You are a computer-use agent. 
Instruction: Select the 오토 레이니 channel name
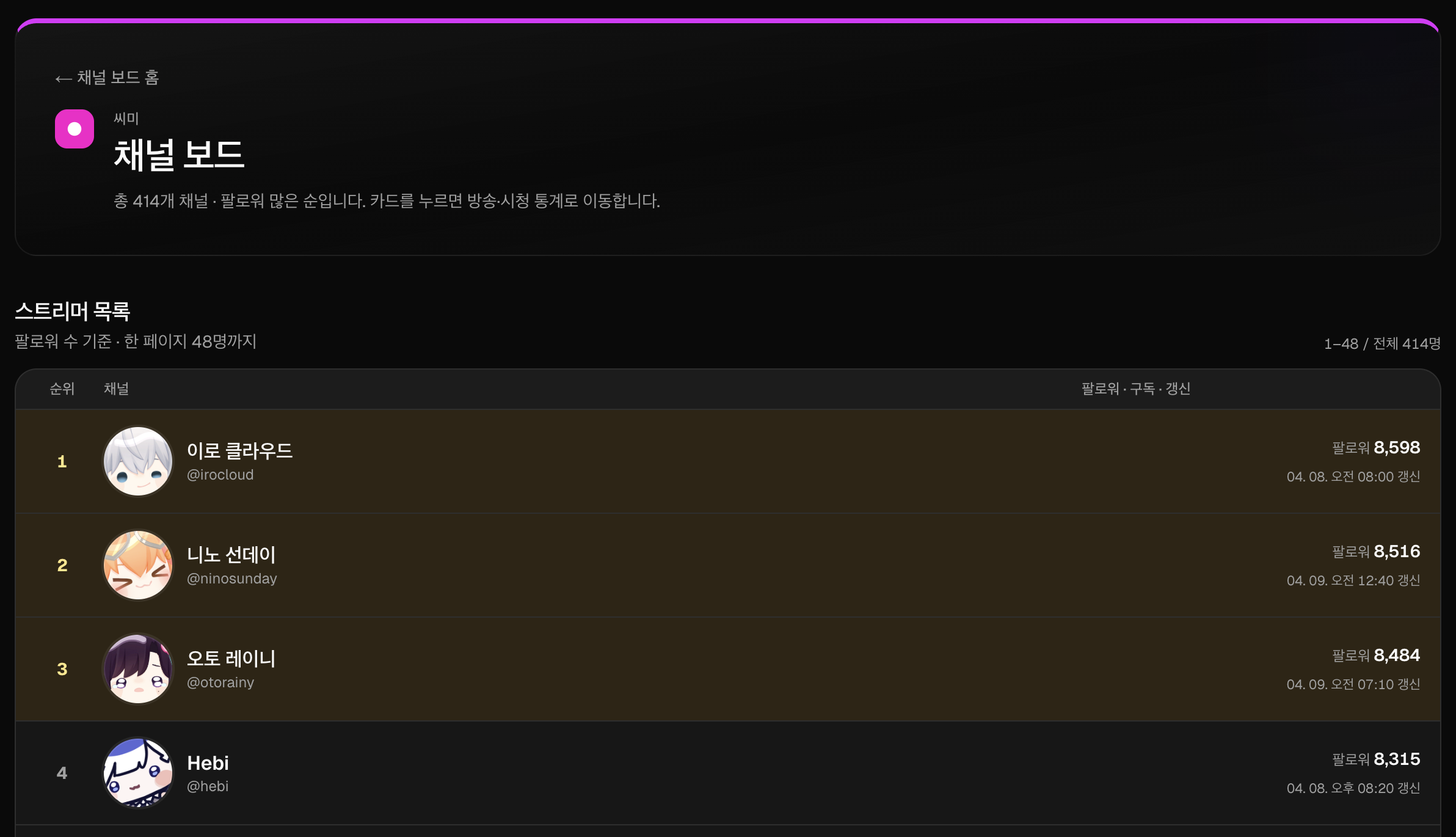coord(231,659)
